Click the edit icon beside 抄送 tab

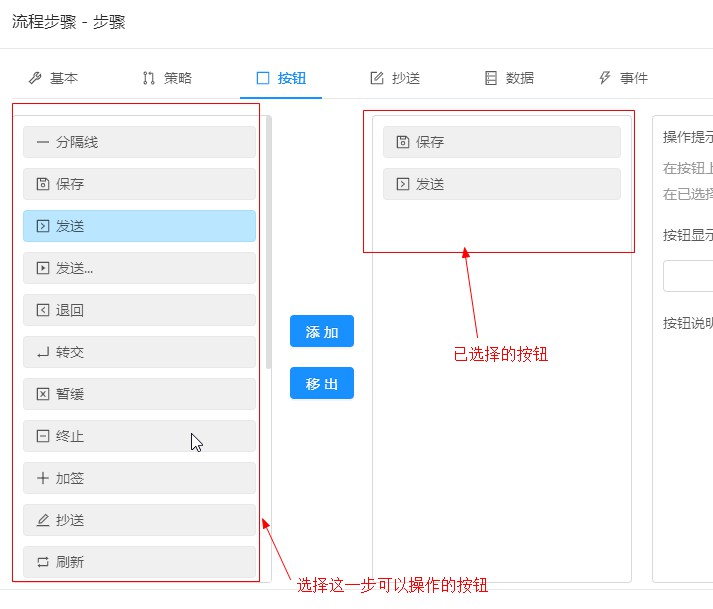[377, 78]
